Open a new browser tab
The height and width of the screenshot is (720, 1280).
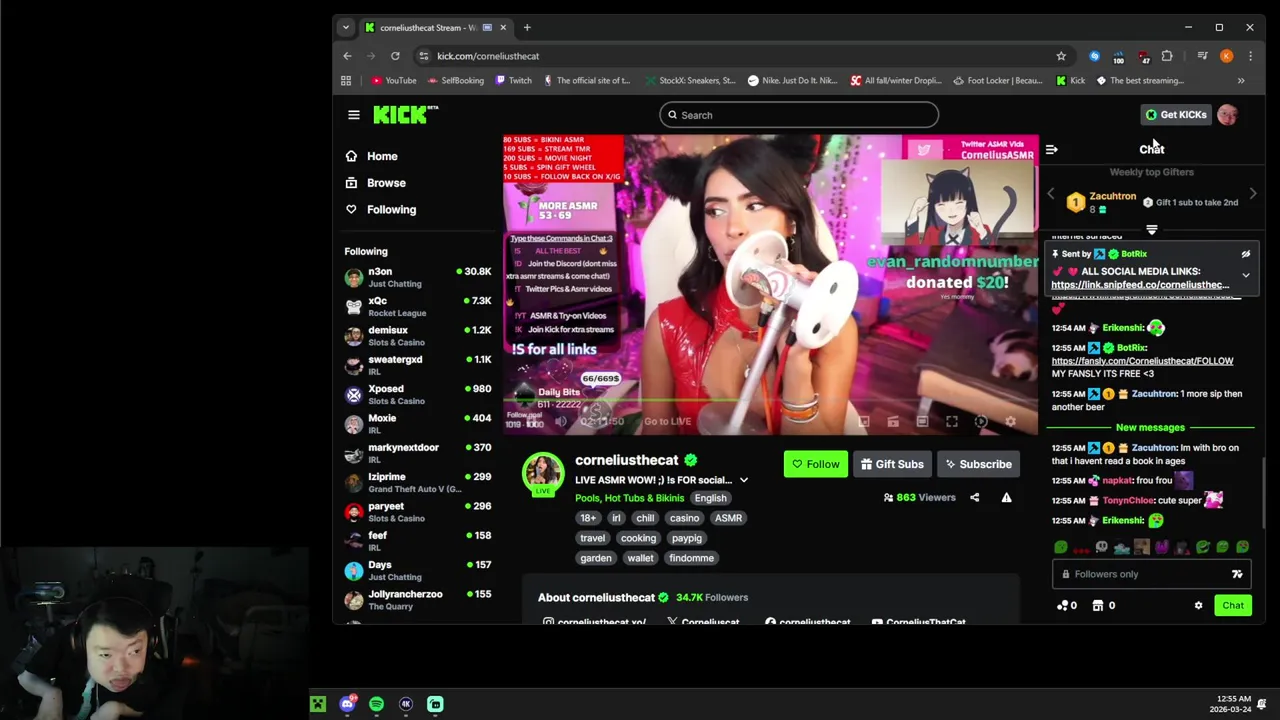tap(527, 27)
